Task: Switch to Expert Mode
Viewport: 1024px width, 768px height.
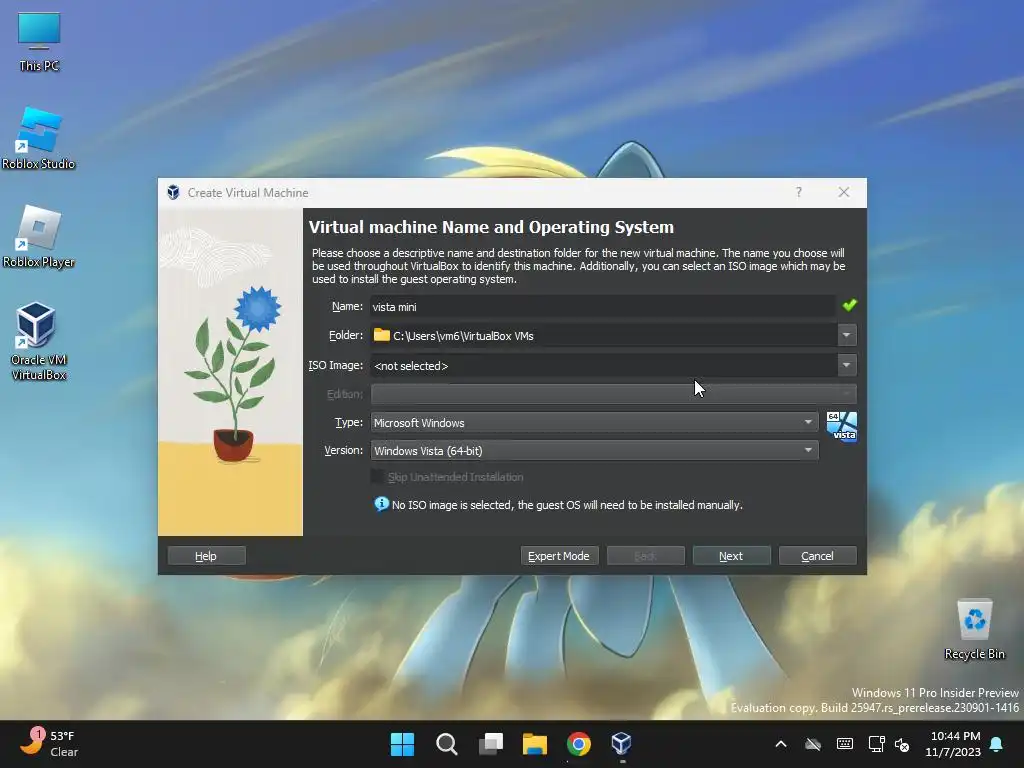Action: [x=559, y=556]
